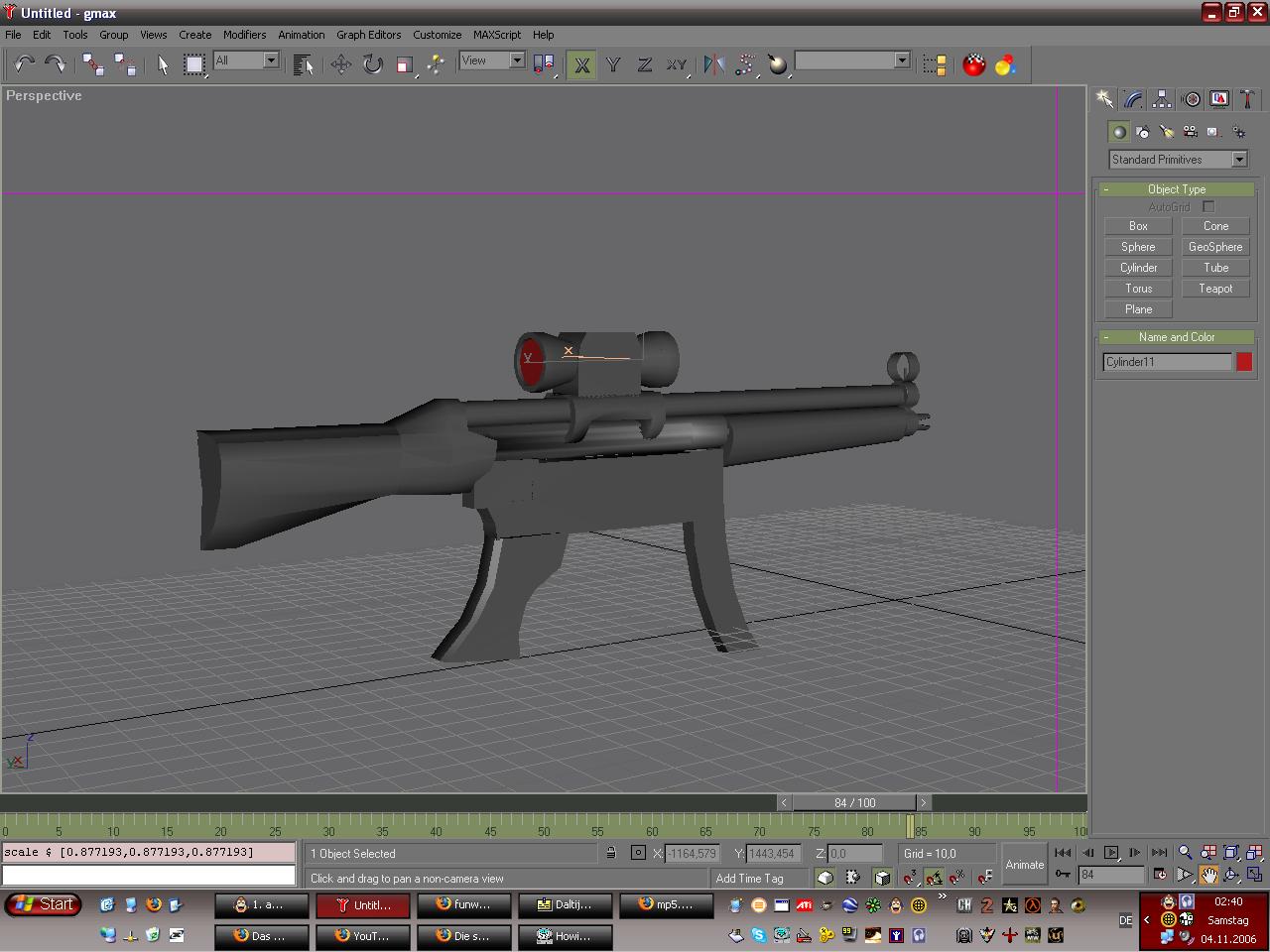Collapse the Name and Color rollout
Image resolution: width=1270 pixels, height=952 pixels.
pos(1176,337)
